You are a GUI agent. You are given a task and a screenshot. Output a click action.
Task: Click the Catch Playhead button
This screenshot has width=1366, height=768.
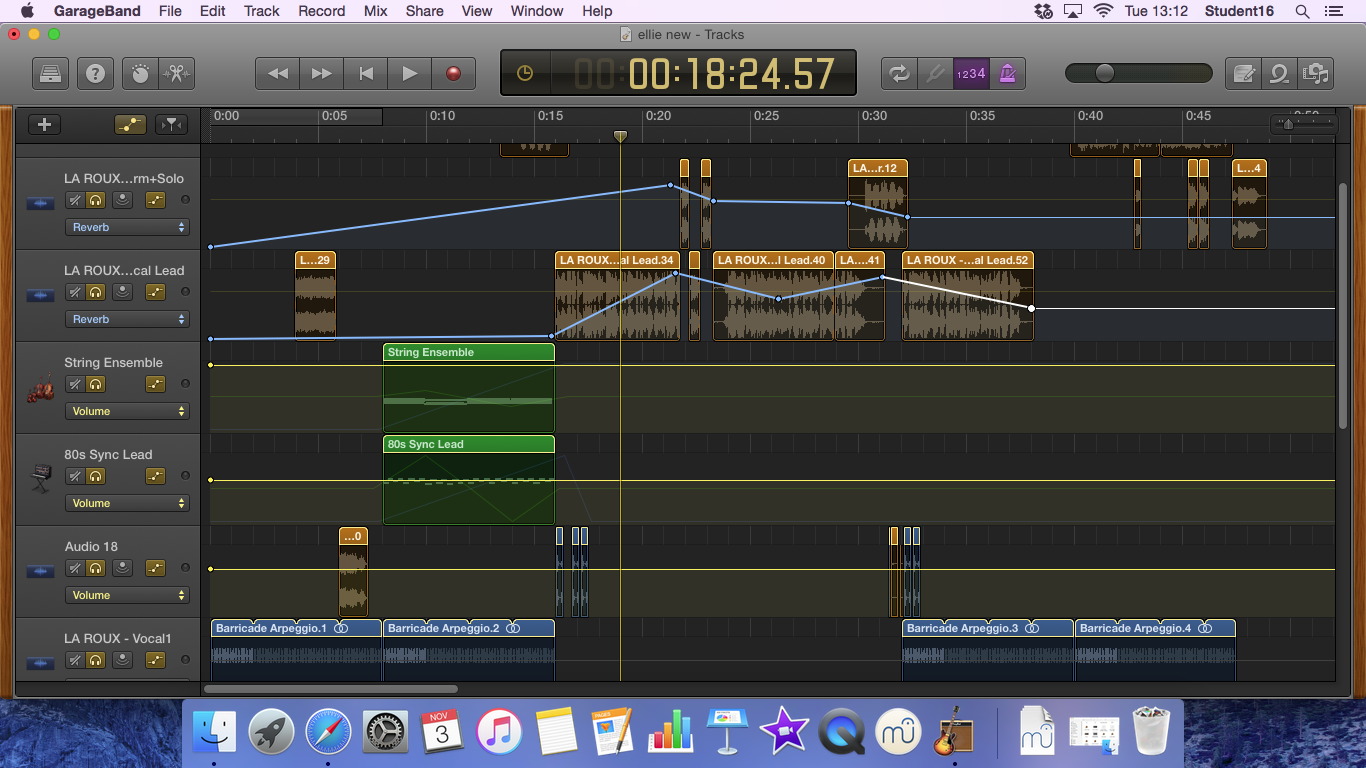172,125
